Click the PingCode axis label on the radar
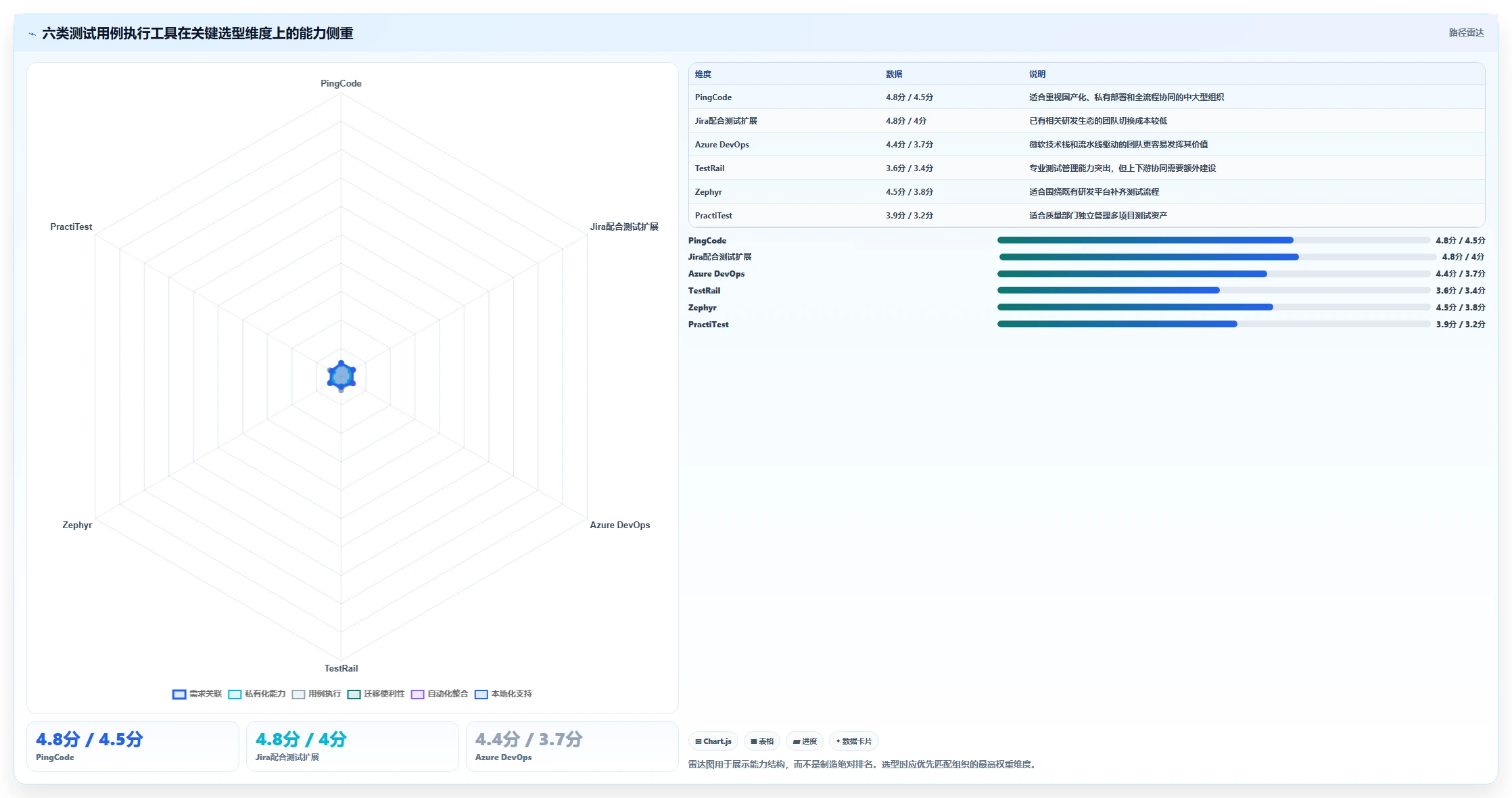 [x=341, y=83]
